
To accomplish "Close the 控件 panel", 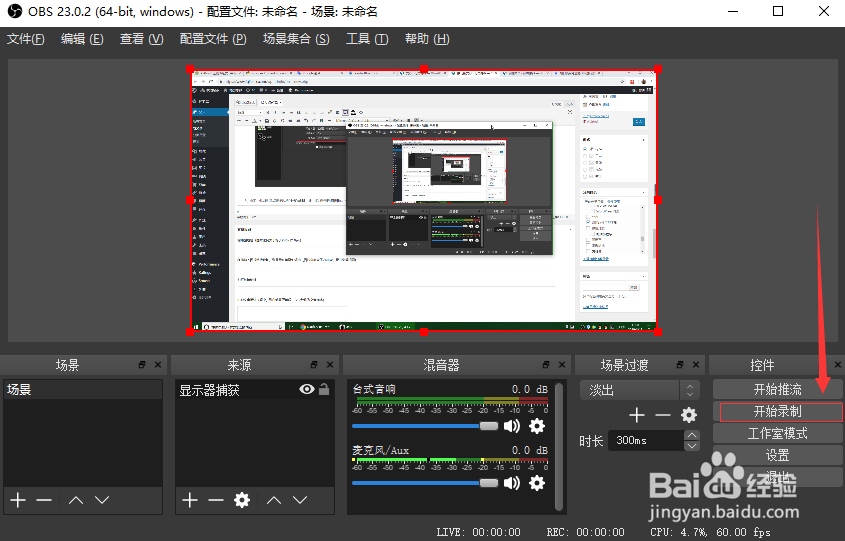I will pos(838,365).
